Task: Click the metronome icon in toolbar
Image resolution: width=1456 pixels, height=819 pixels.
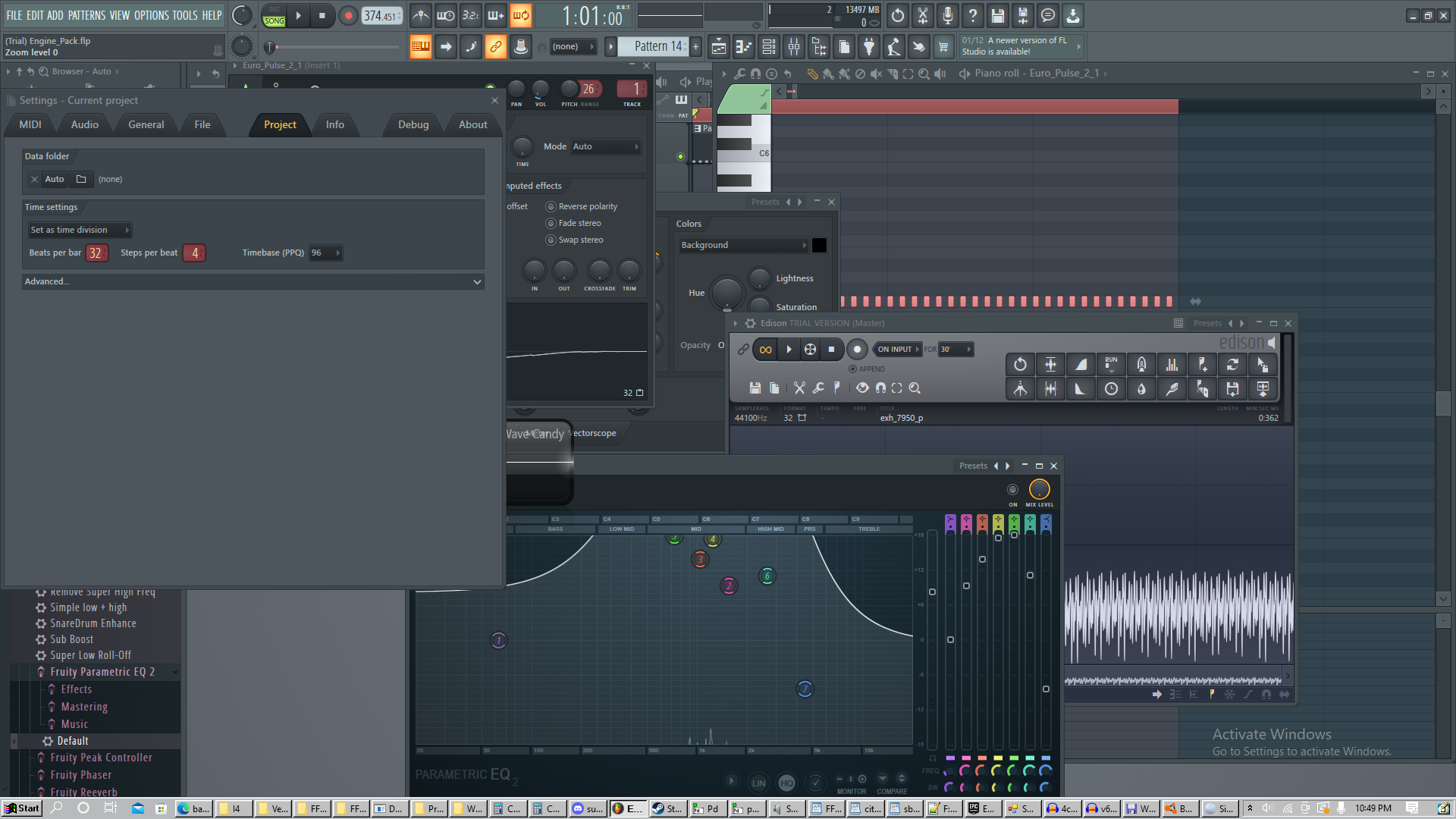Action: click(x=421, y=15)
